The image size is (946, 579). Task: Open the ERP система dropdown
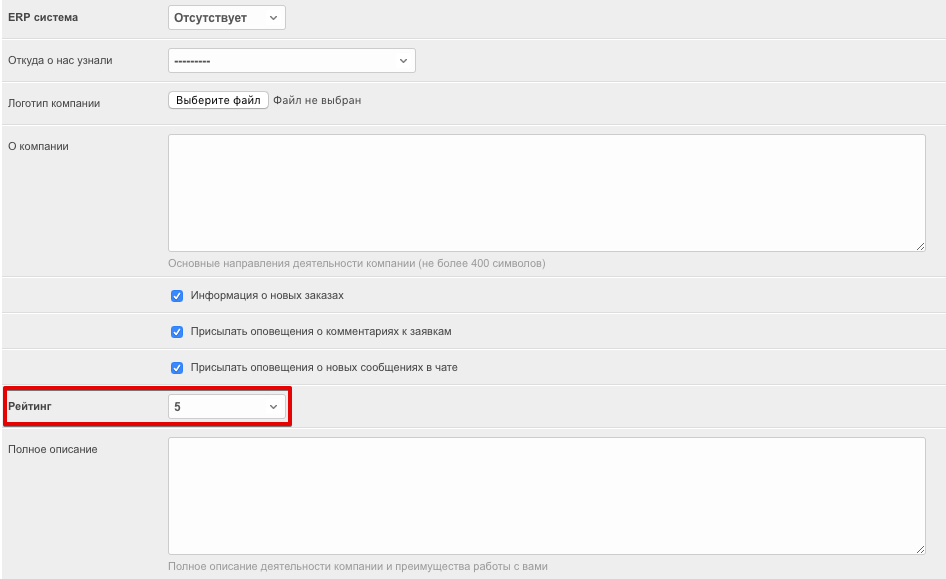point(226,18)
